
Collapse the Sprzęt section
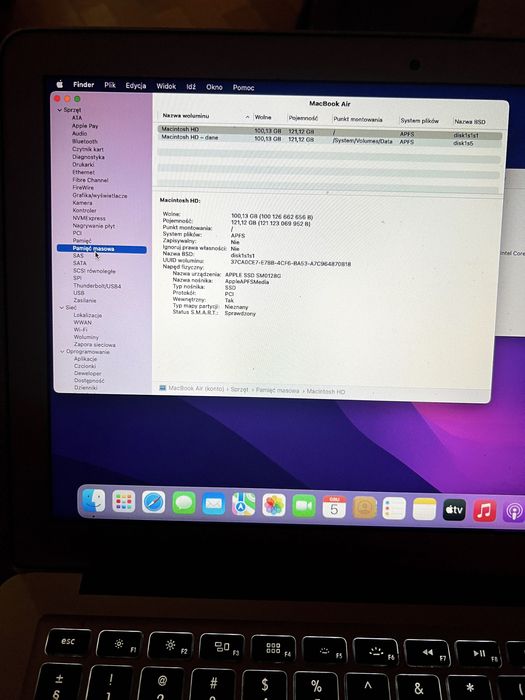click(60, 110)
